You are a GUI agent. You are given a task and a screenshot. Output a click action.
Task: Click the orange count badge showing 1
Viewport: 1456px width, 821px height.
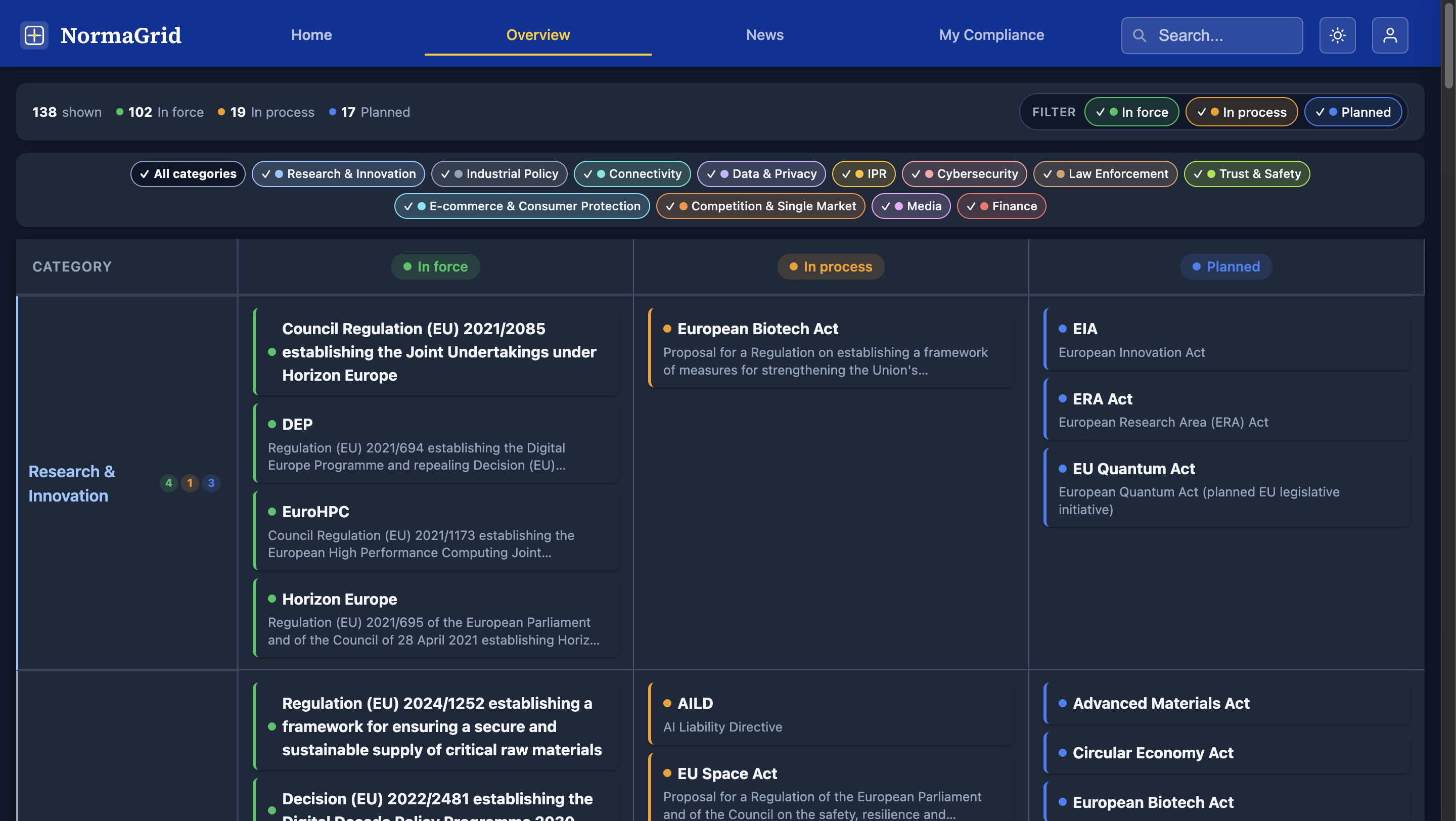[x=190, y=483]
